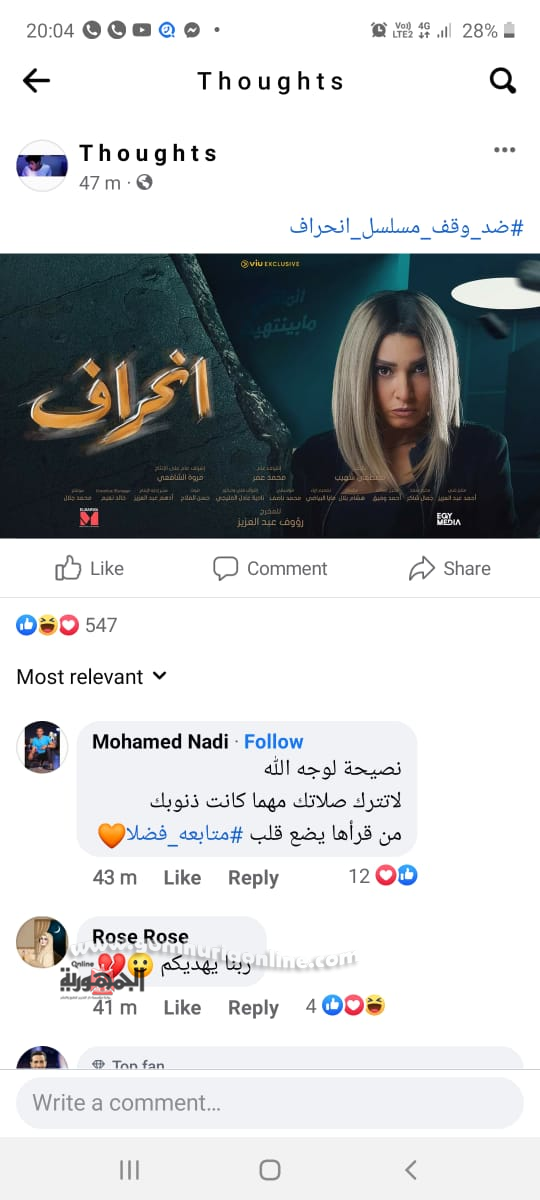
Task: Expand the Most relevant sorting dropdown
Action: (91, 677)
